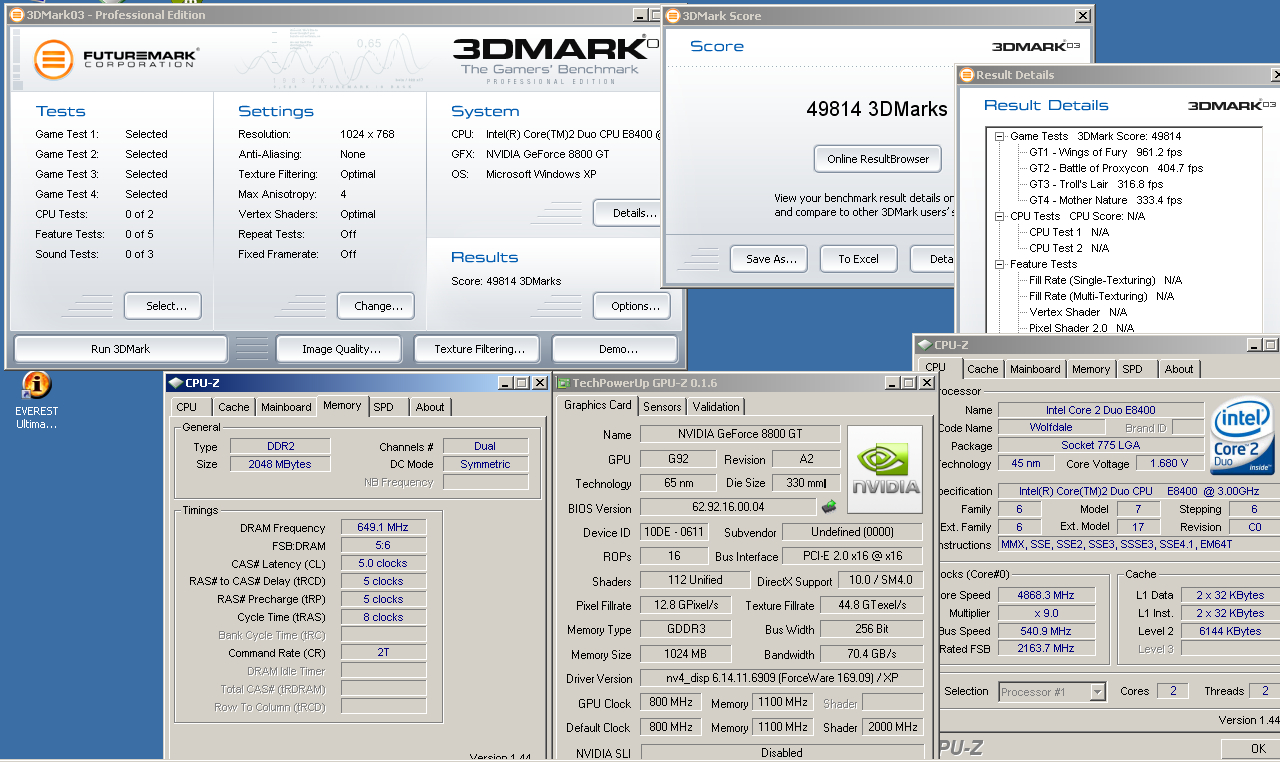The width and height of the screenshot is (1280, 762).
Task: Select GT3 - Troll's Lair result
Action: point(1095,184)
